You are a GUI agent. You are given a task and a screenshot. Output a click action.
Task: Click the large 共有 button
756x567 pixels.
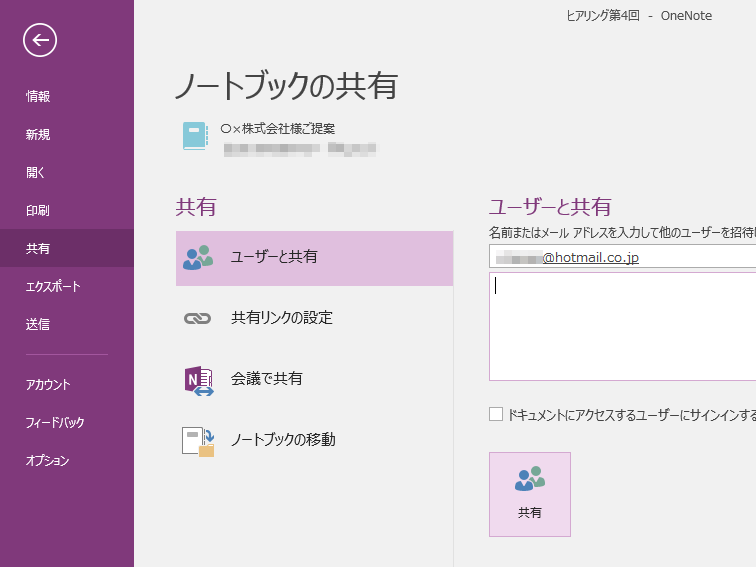coord(530,494)
